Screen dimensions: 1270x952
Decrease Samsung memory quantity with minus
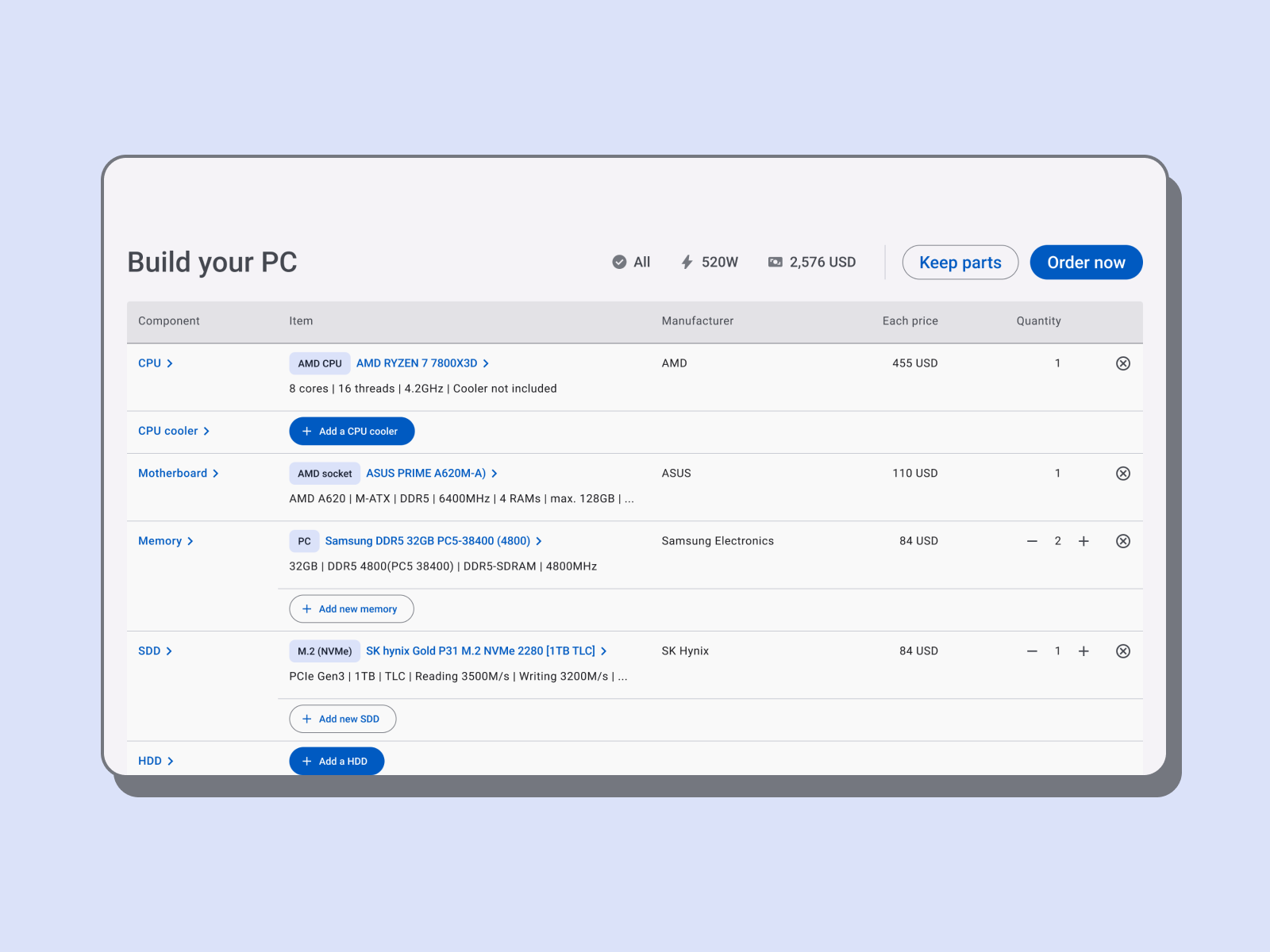point(1032,541)
